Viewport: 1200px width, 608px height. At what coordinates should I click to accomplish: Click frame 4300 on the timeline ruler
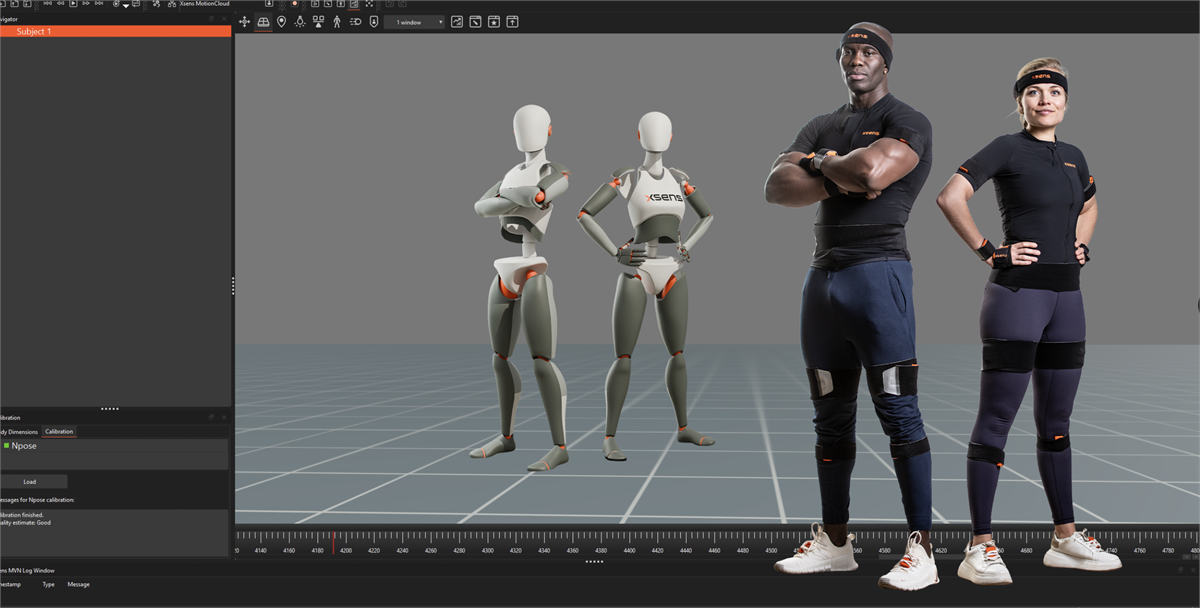coord(487,550)
